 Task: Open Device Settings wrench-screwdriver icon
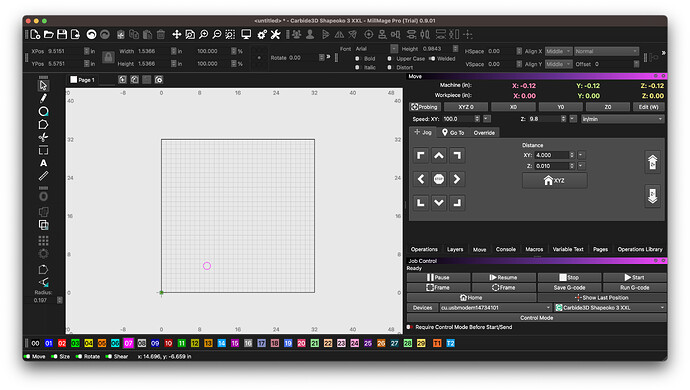275,34
